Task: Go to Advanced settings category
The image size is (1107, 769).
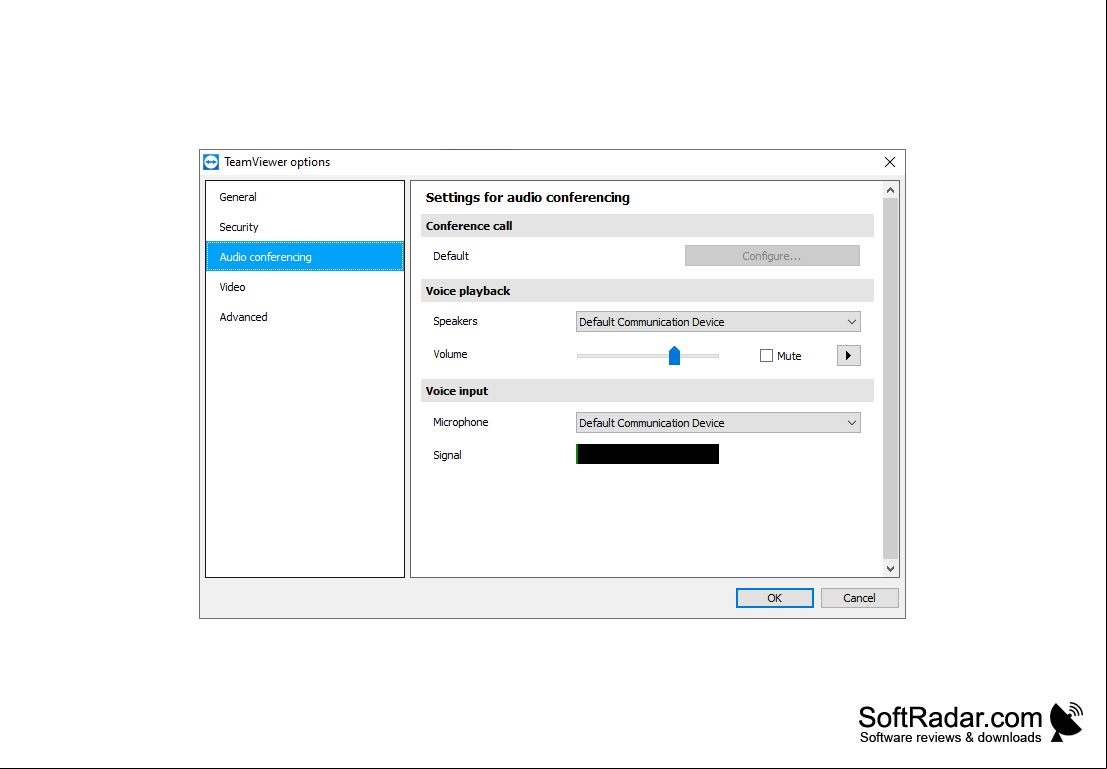Action: (x=305, y=317)
